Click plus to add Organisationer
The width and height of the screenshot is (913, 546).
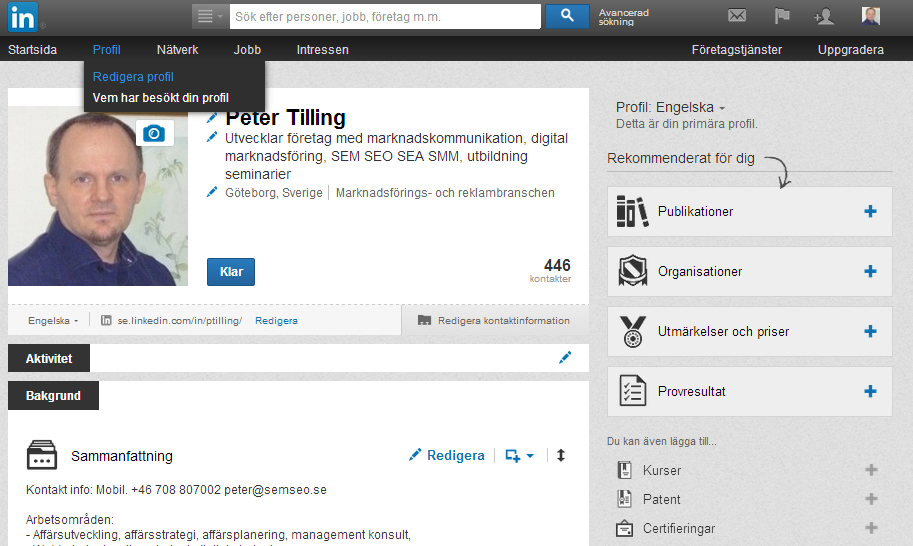(x=870, y=271)
